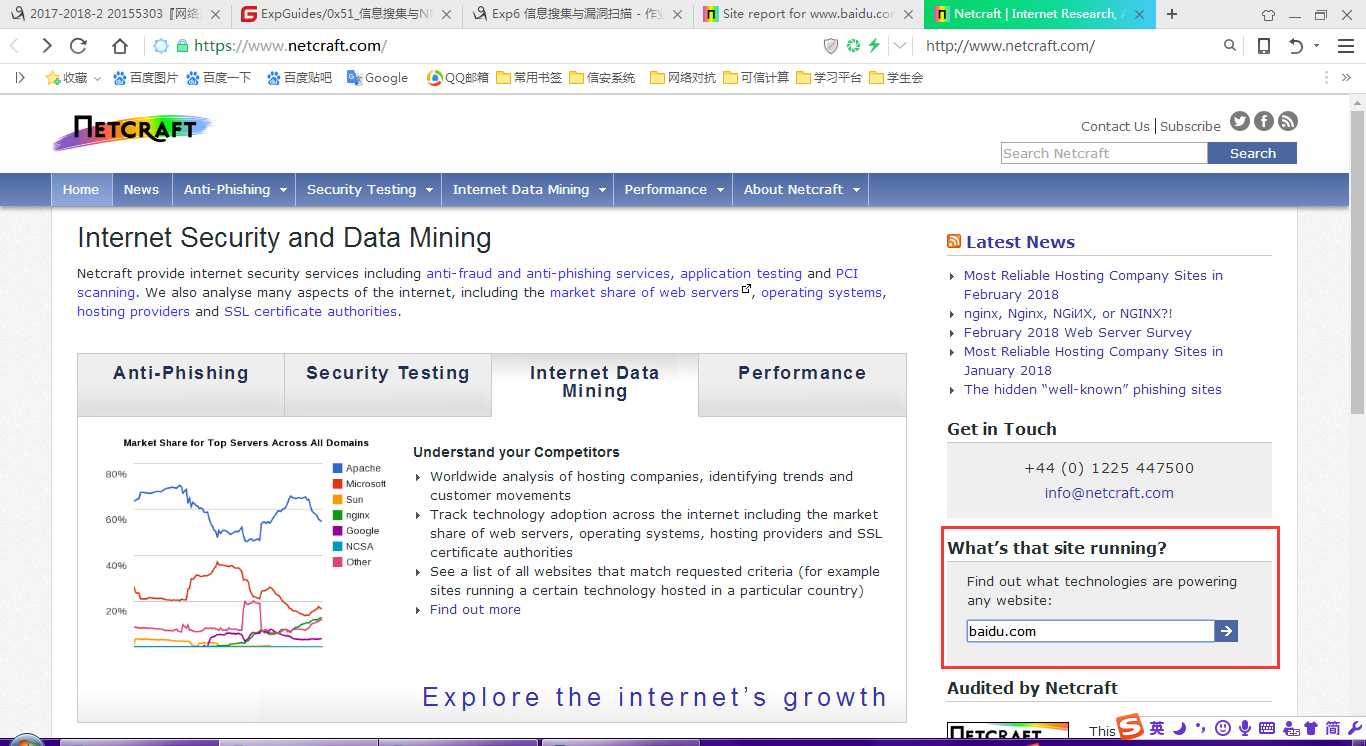Click the site lookup field containing baidu.com
Image resolution: width=1366 pixels, height=746 pixels.
coord(1090,631)
